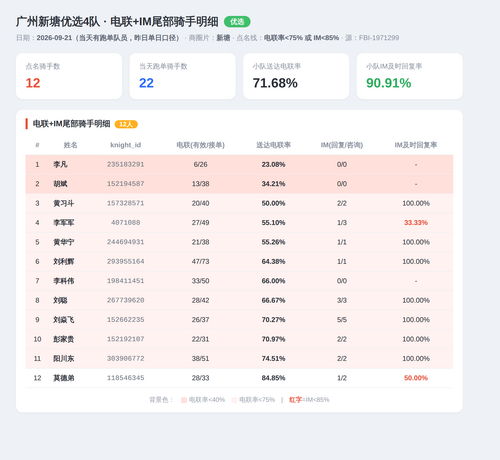
Task: Click knight_id 293955164
Action: click(x=126, y=261)
